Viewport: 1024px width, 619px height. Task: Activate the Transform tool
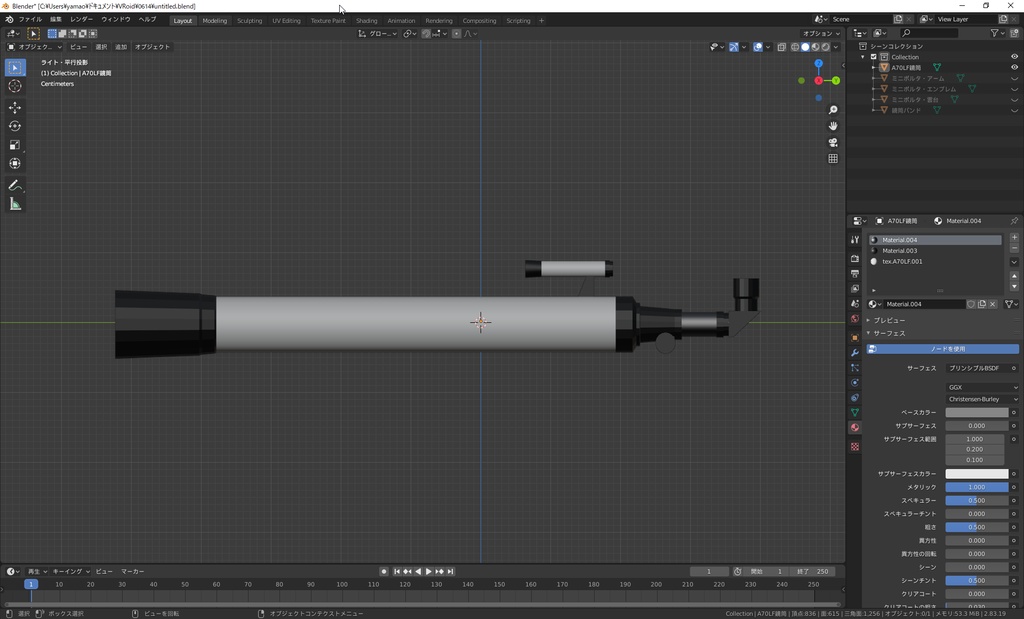15,164
